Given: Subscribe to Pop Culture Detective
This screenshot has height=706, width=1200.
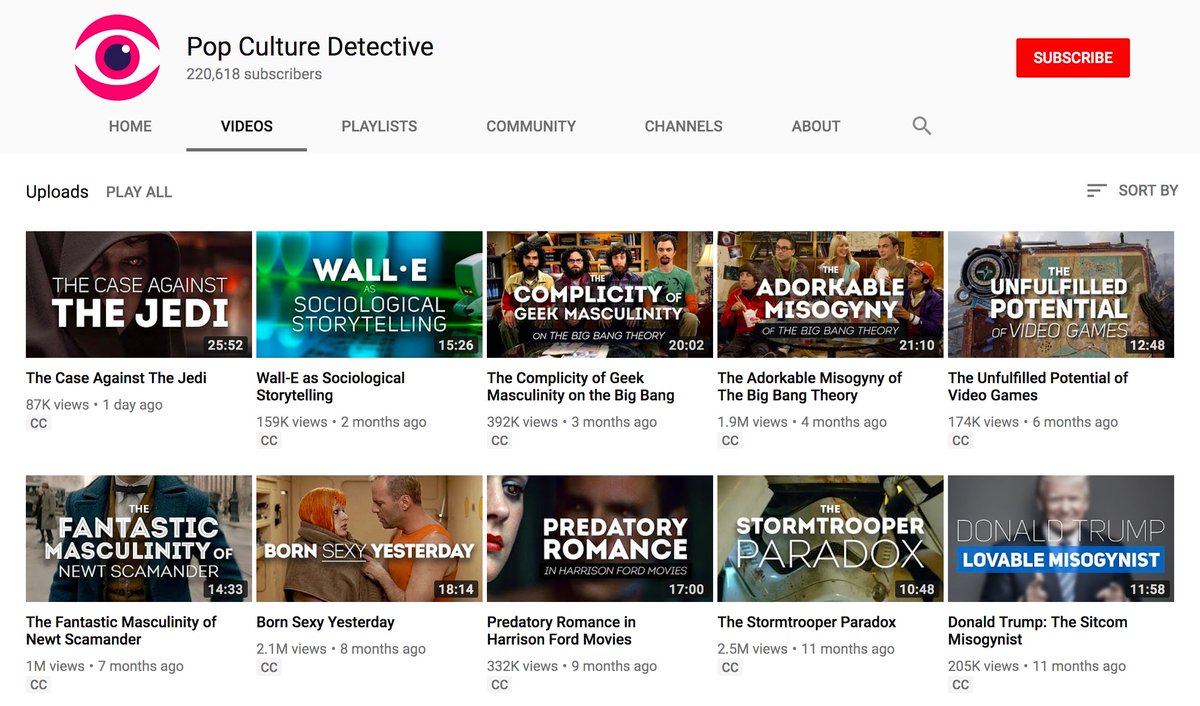Looking at the screenshot, I should [1073, 58].
